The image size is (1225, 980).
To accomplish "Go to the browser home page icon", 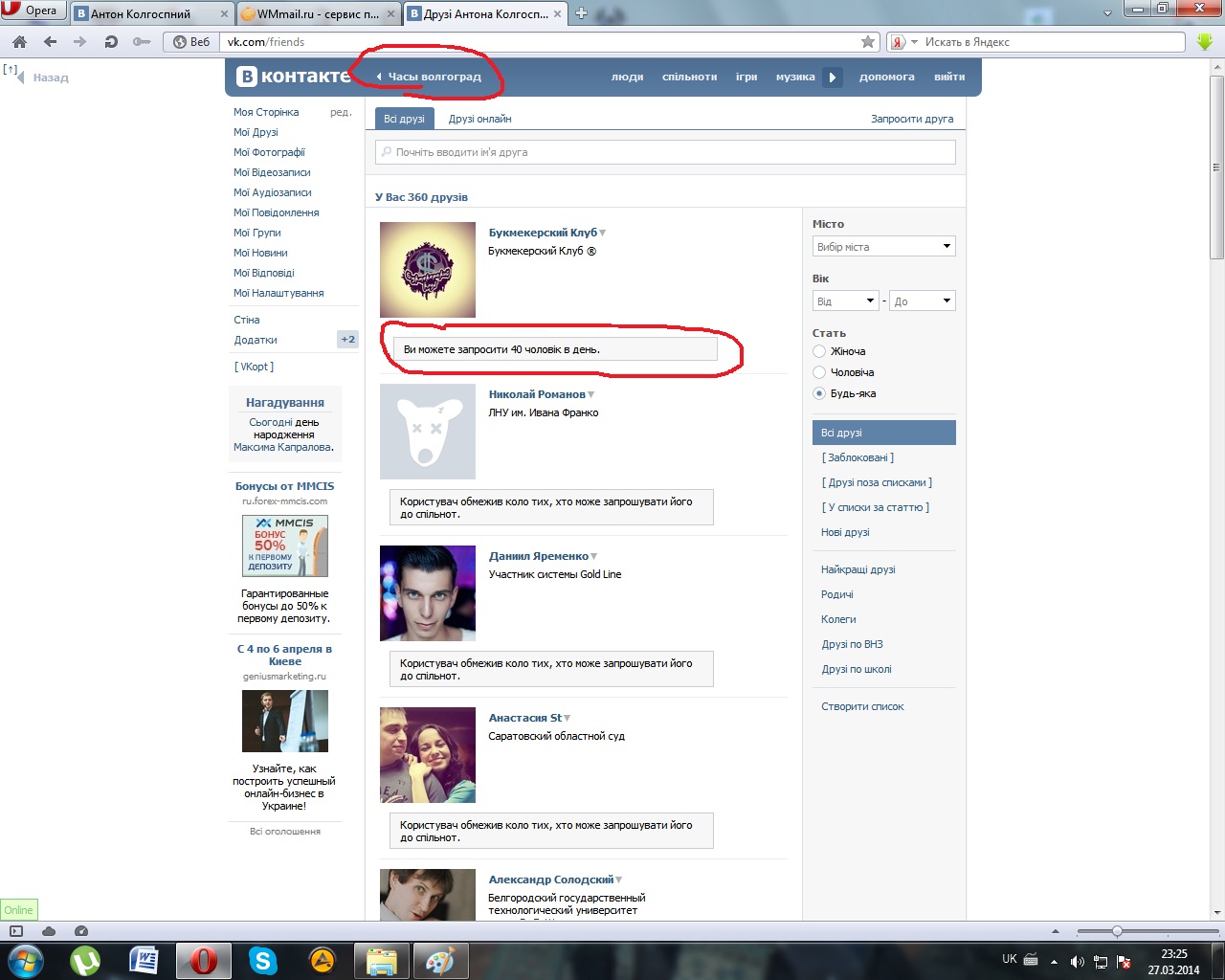I will coord(19,42).
